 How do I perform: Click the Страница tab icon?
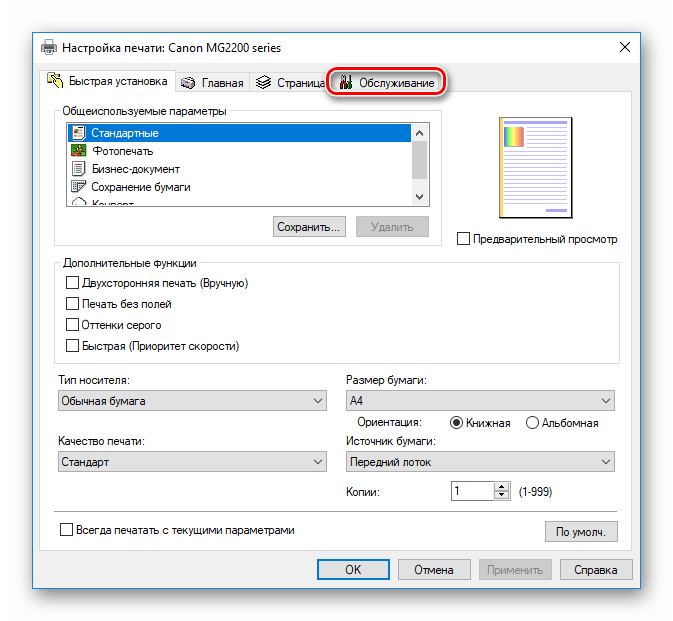coord(263,83)
